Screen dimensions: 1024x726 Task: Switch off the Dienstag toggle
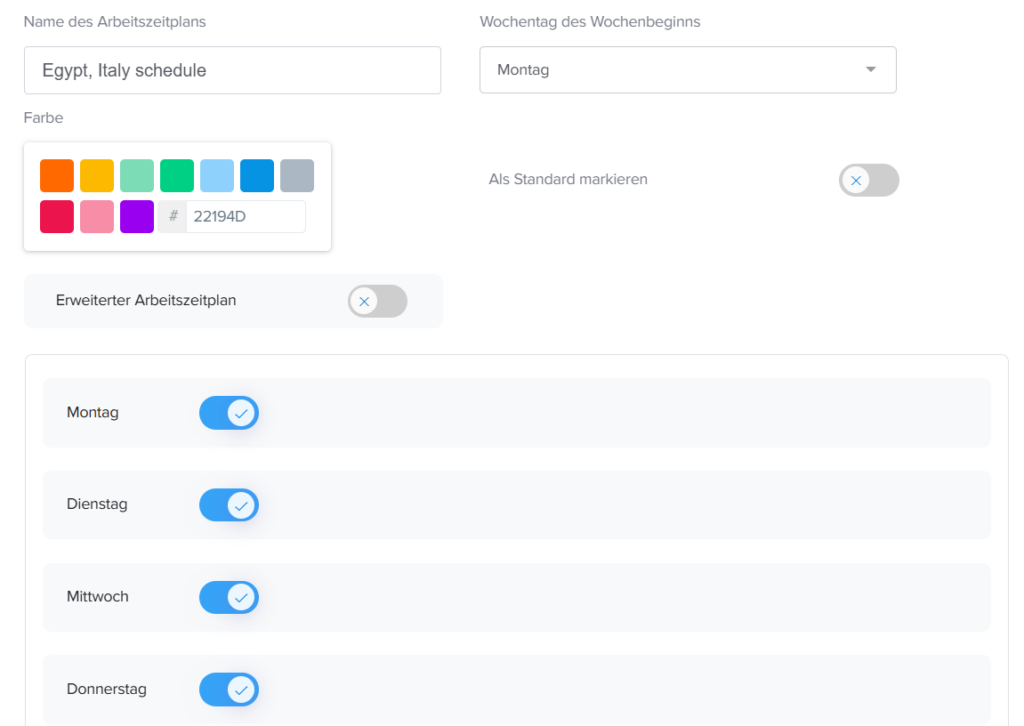tap(229, 505)
